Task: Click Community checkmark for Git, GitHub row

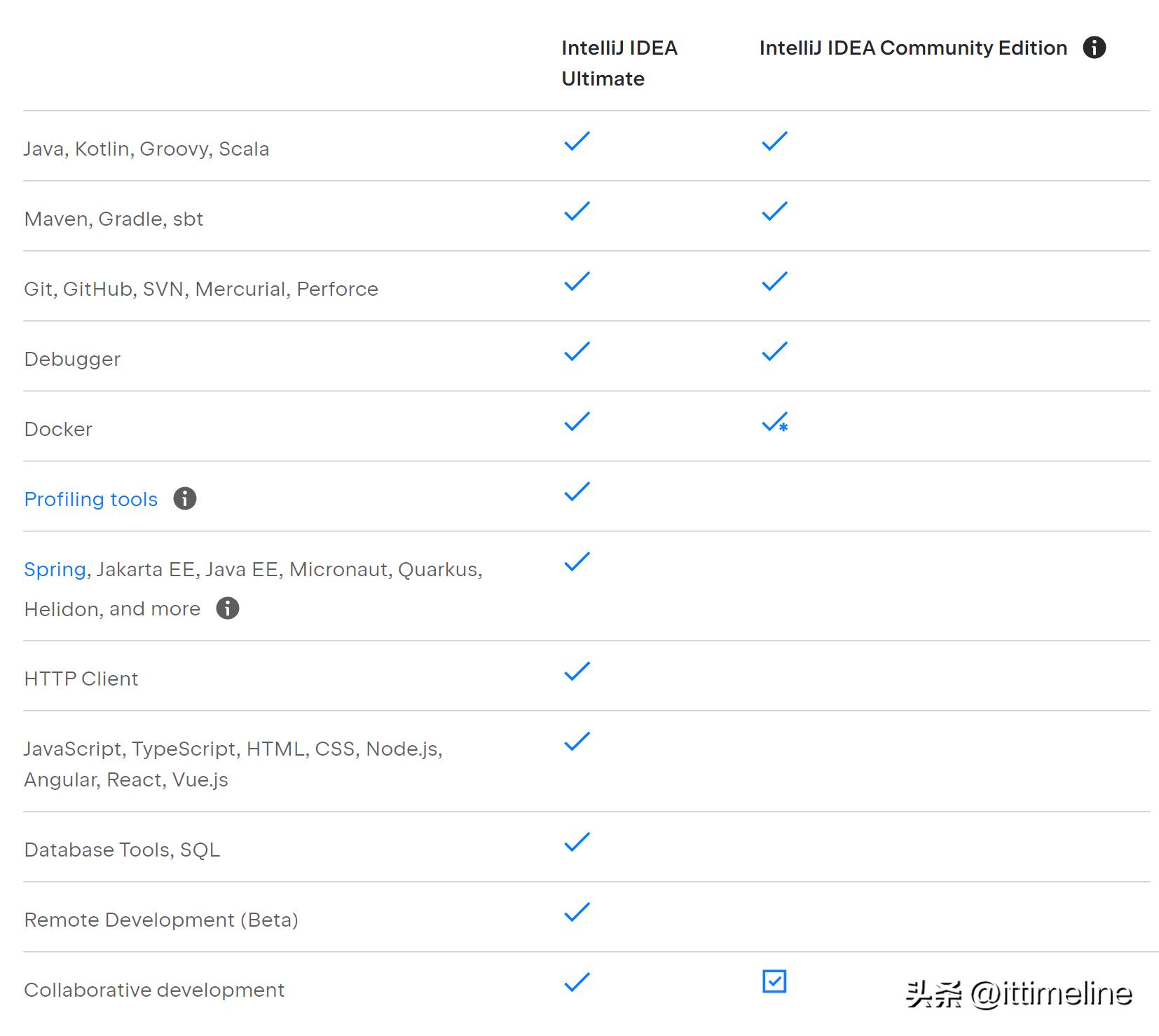Action: click(775, 281)
